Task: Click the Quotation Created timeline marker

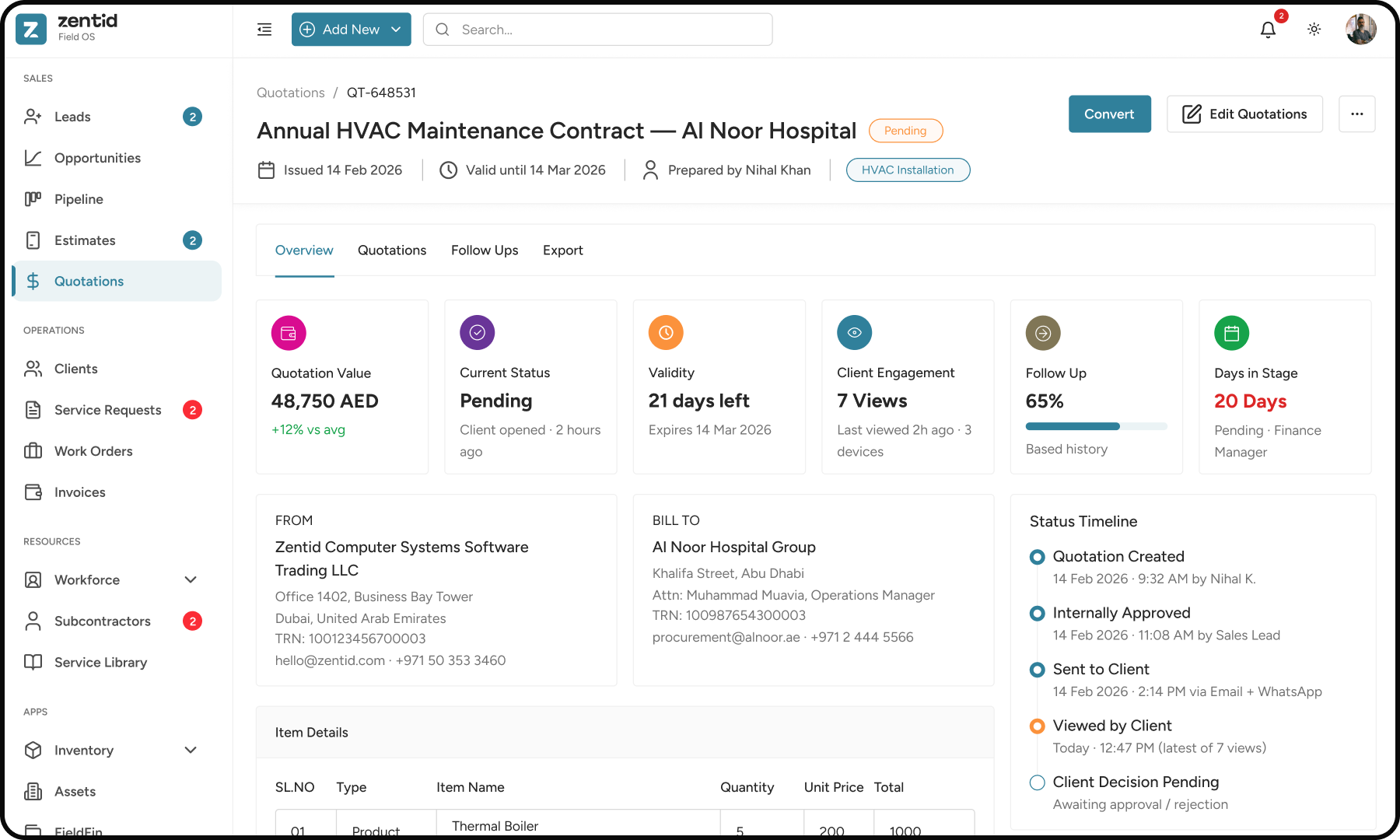Action: [1037, 557]
